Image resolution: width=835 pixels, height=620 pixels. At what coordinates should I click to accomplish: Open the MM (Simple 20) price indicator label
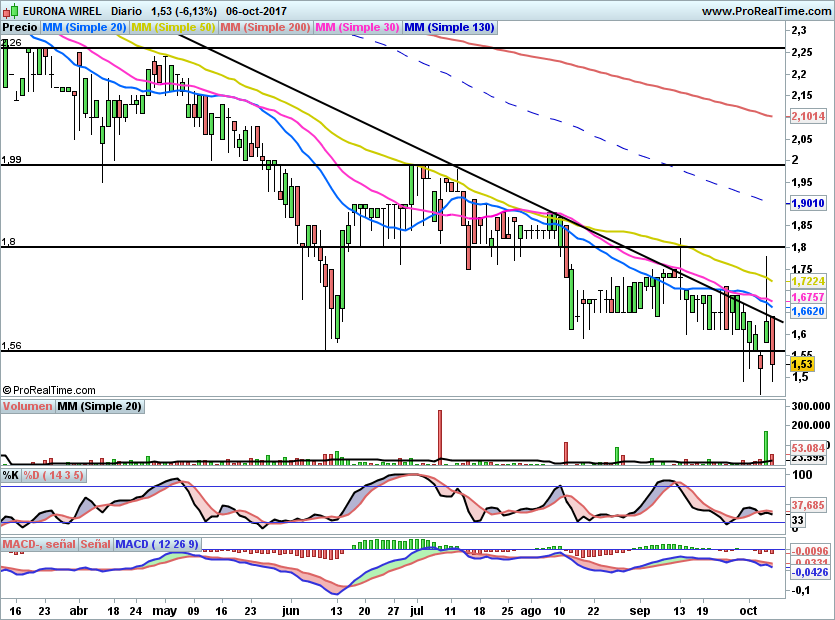[84, 27]
